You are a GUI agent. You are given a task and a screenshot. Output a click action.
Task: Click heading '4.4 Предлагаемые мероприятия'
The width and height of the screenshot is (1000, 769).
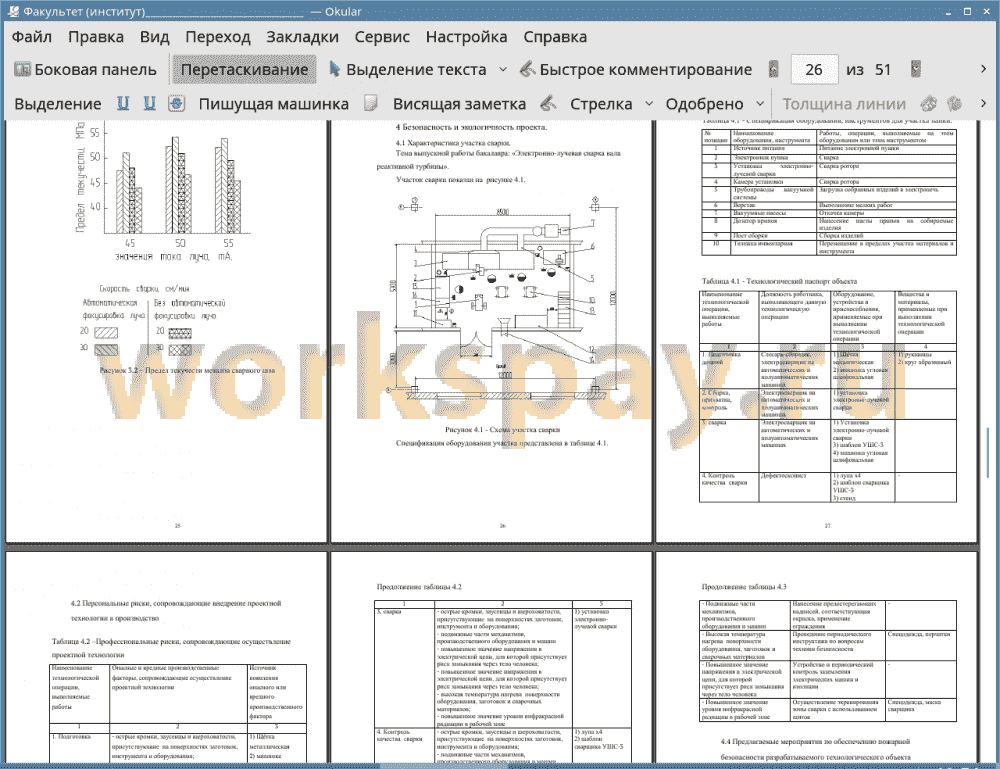[816, 749]
